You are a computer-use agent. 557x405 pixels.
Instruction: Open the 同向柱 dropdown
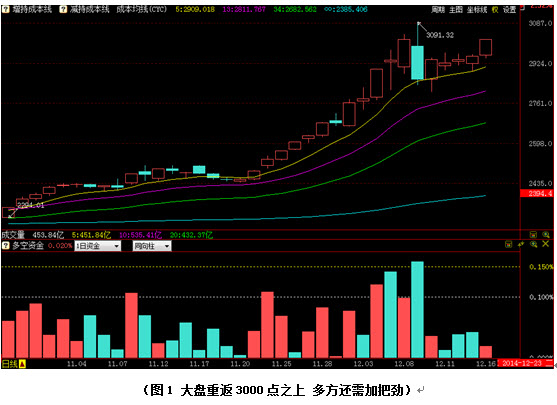coord(152,246)
